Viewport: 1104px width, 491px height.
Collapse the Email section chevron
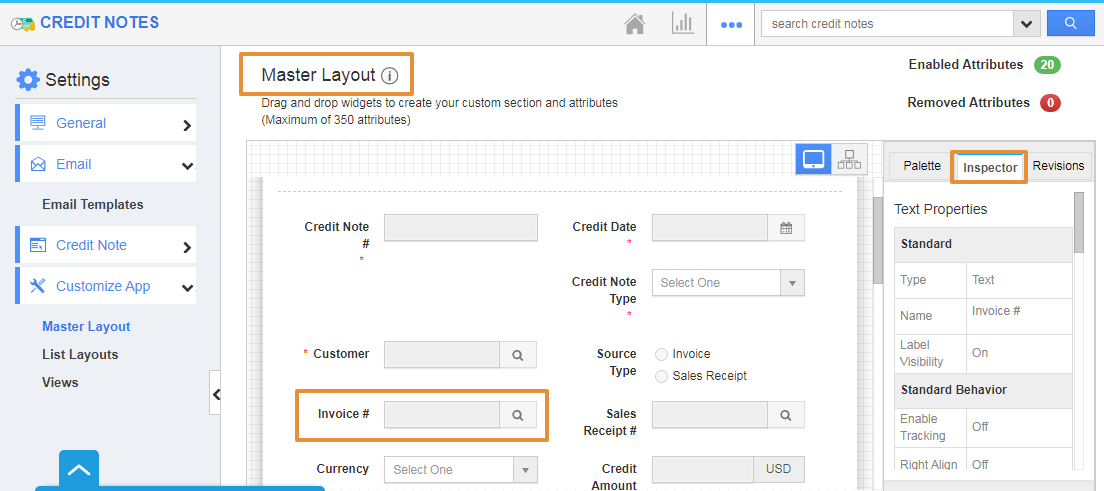point(187,166)
